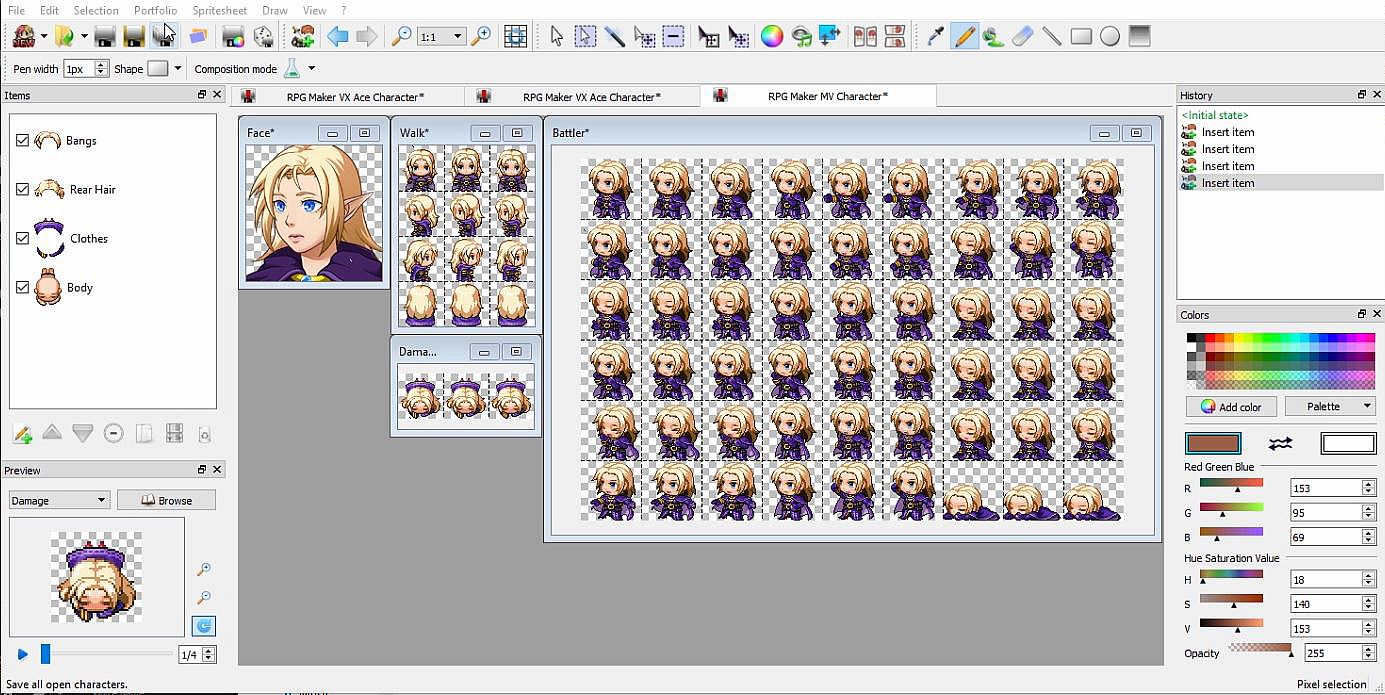Screen dimensions: 1385x695
Task: Uncheck the Bangs layer checkbox
Action: tap(23, 141)
